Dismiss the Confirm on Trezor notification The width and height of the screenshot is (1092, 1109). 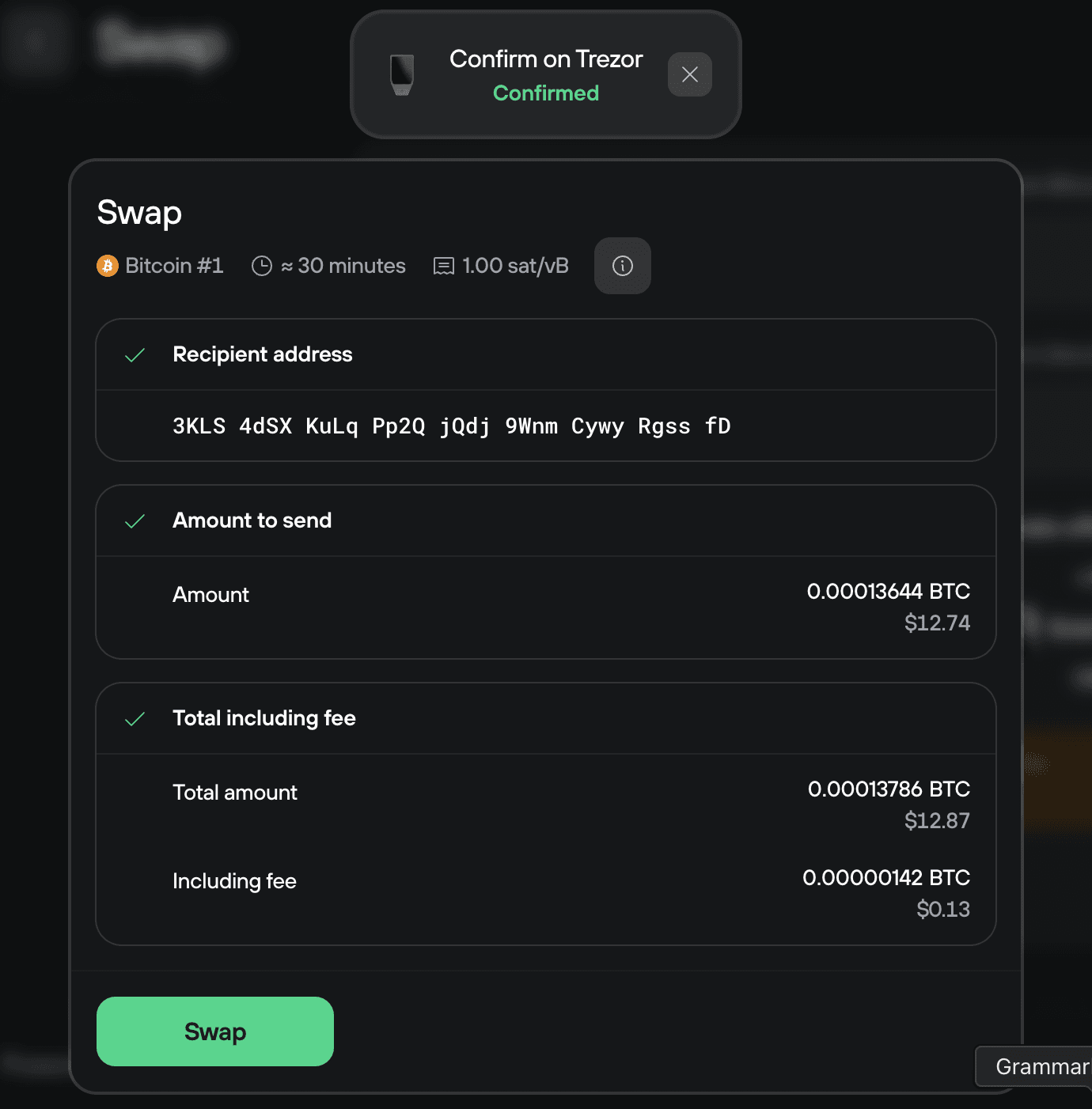689,74
